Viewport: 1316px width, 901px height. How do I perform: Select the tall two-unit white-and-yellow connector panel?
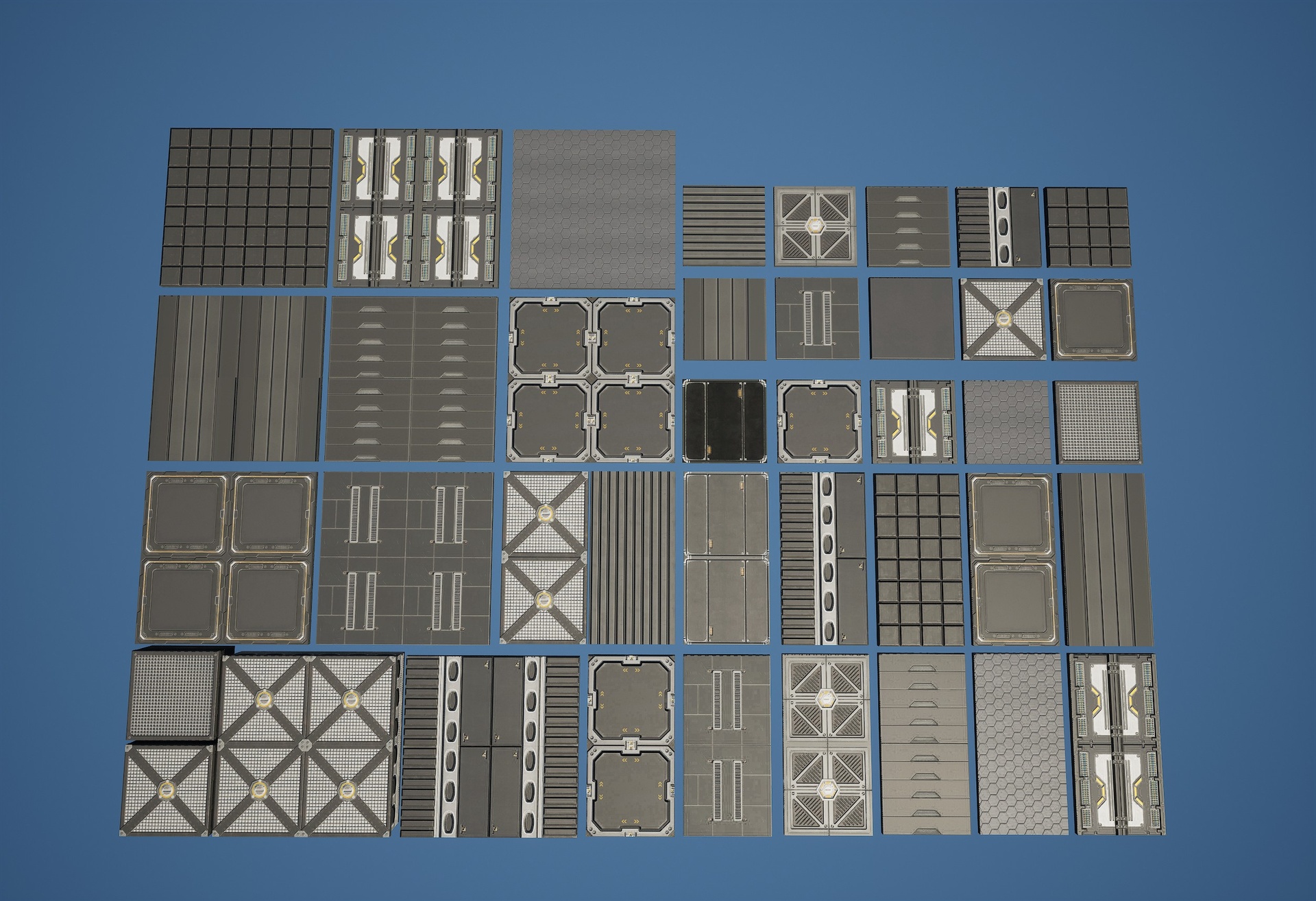(x=1119, y=744)
